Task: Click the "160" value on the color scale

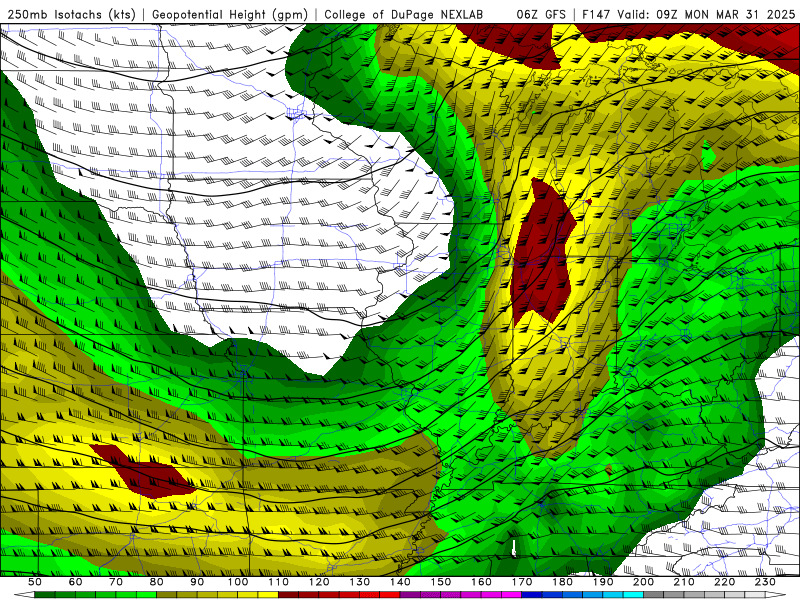Action: pyautogui.click(x=481, y=582)
